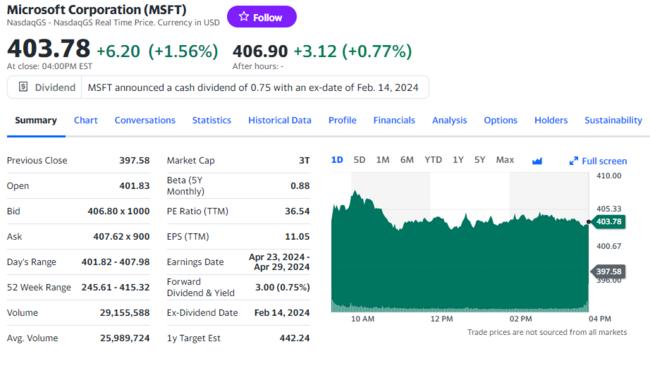This screenshot has width=650, height=368.
Task: Select the YTD chart range
Action: tap(433, 160)
